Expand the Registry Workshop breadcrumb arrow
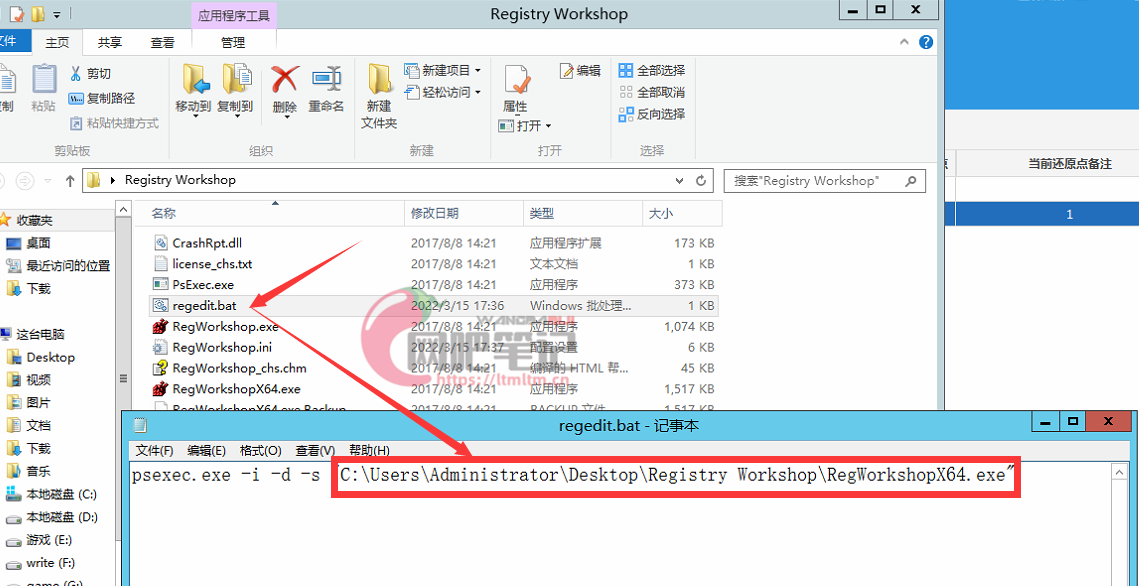This screenshot has width=1139, height=586. coord(113,180)
